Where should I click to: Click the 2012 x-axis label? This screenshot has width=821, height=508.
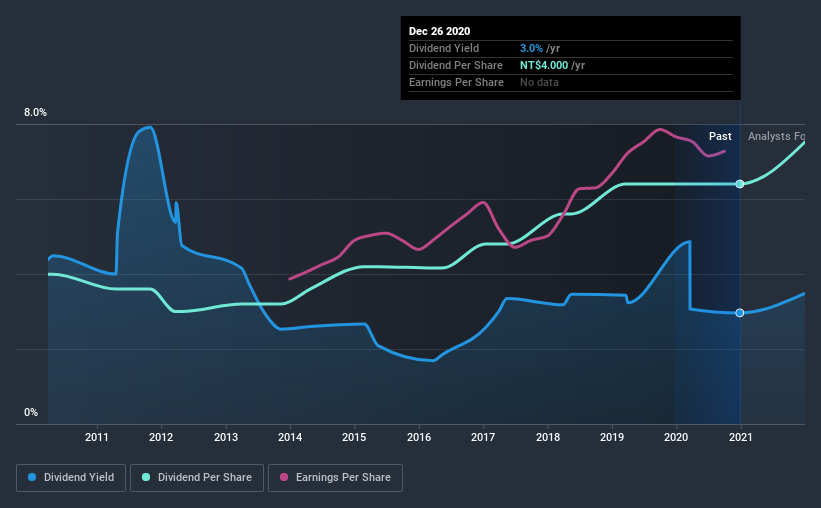click(161, 437)
